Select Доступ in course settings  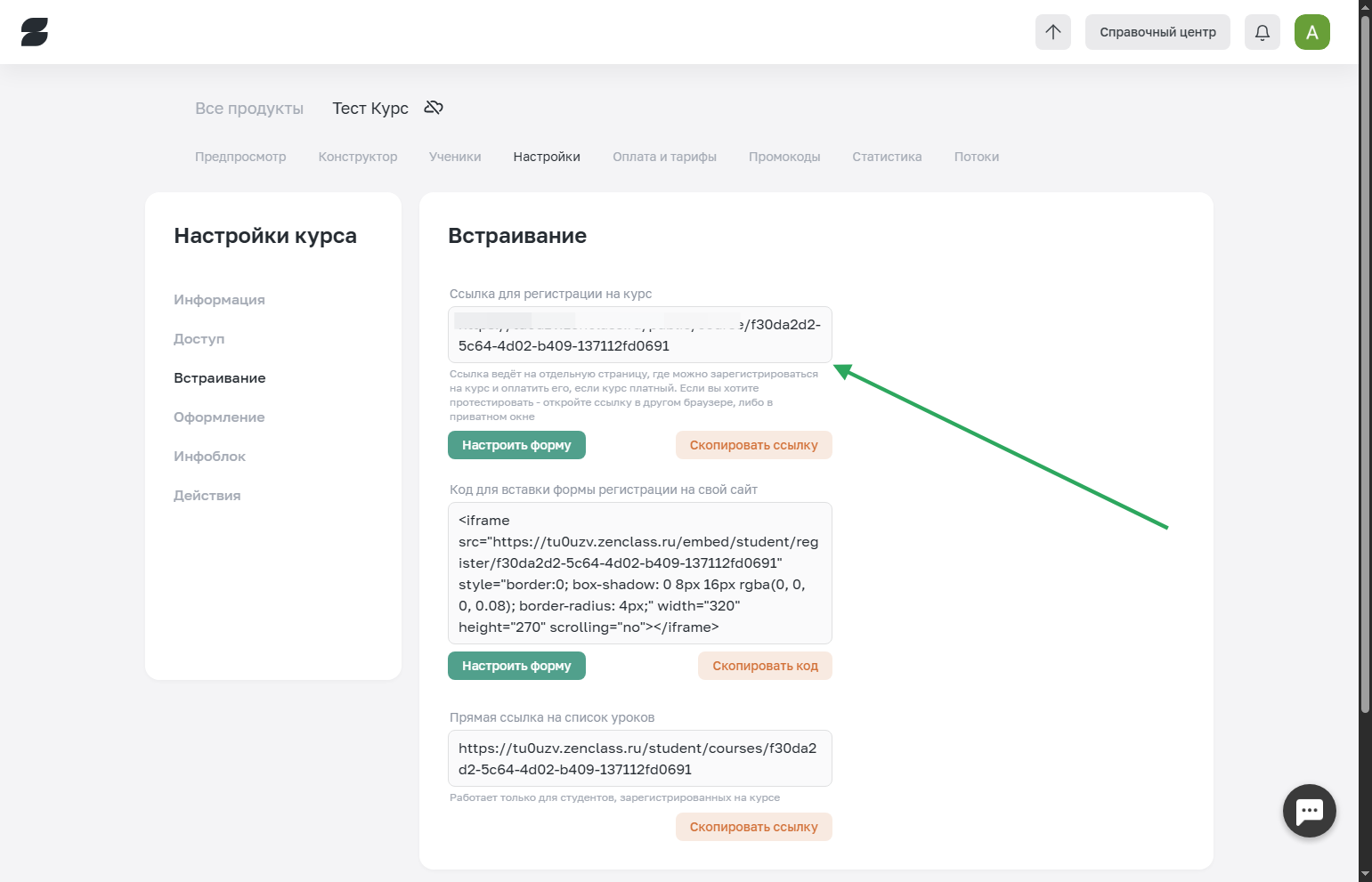coord(199,339)
